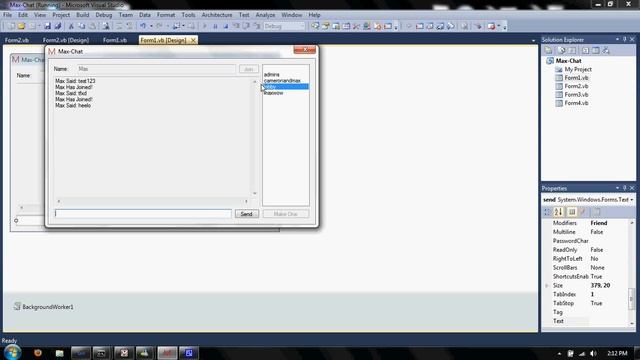Click the Undo arrow icon
Screen dimensions: 640x360
click(143, 26)
